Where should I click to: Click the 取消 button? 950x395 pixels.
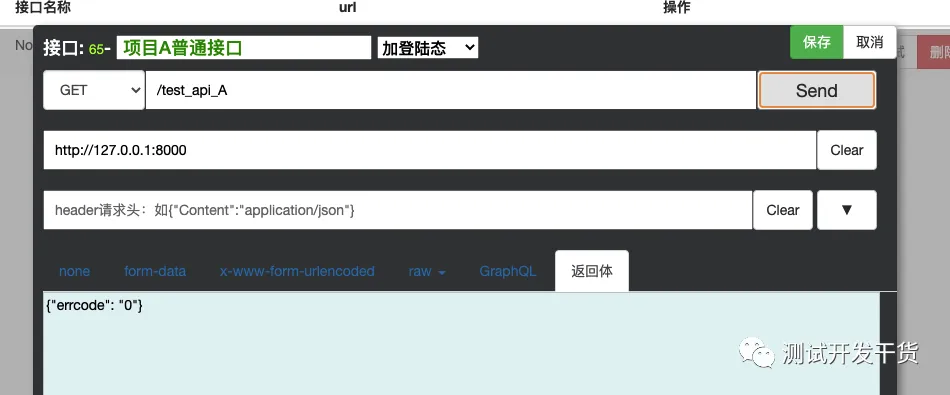tap(869, 42)
